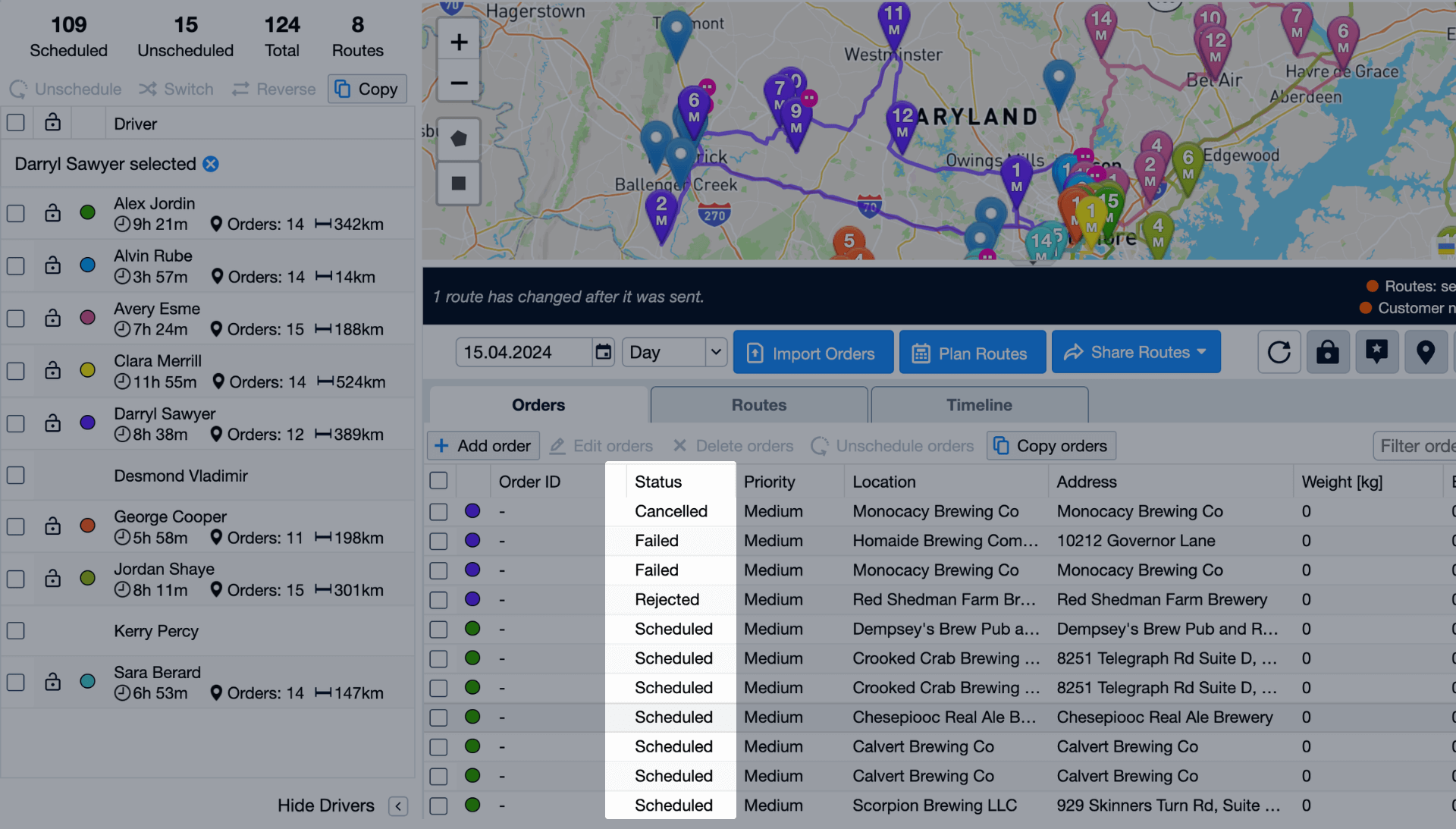
Task: Open the Timeline tab
Action: [x=979, y=405]
